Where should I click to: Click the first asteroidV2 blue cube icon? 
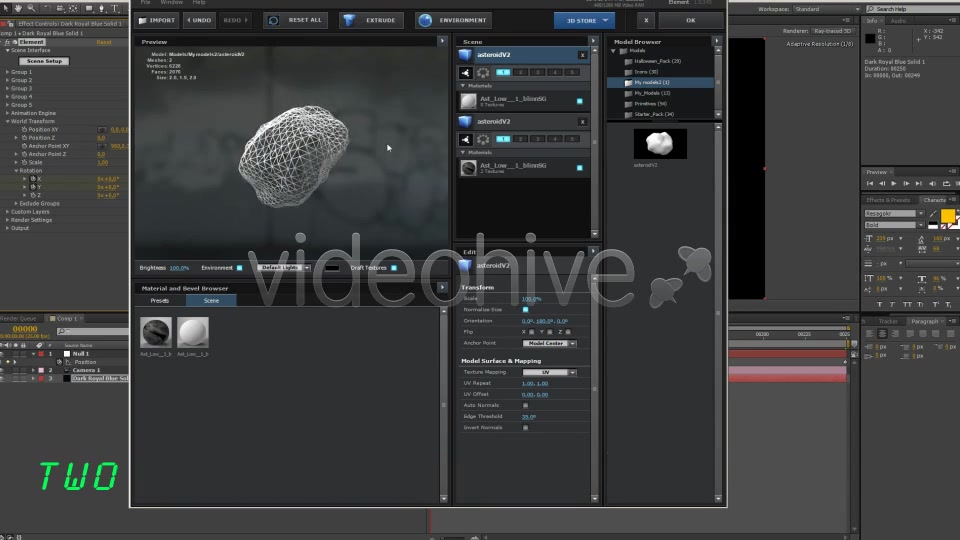click(465, 55)
